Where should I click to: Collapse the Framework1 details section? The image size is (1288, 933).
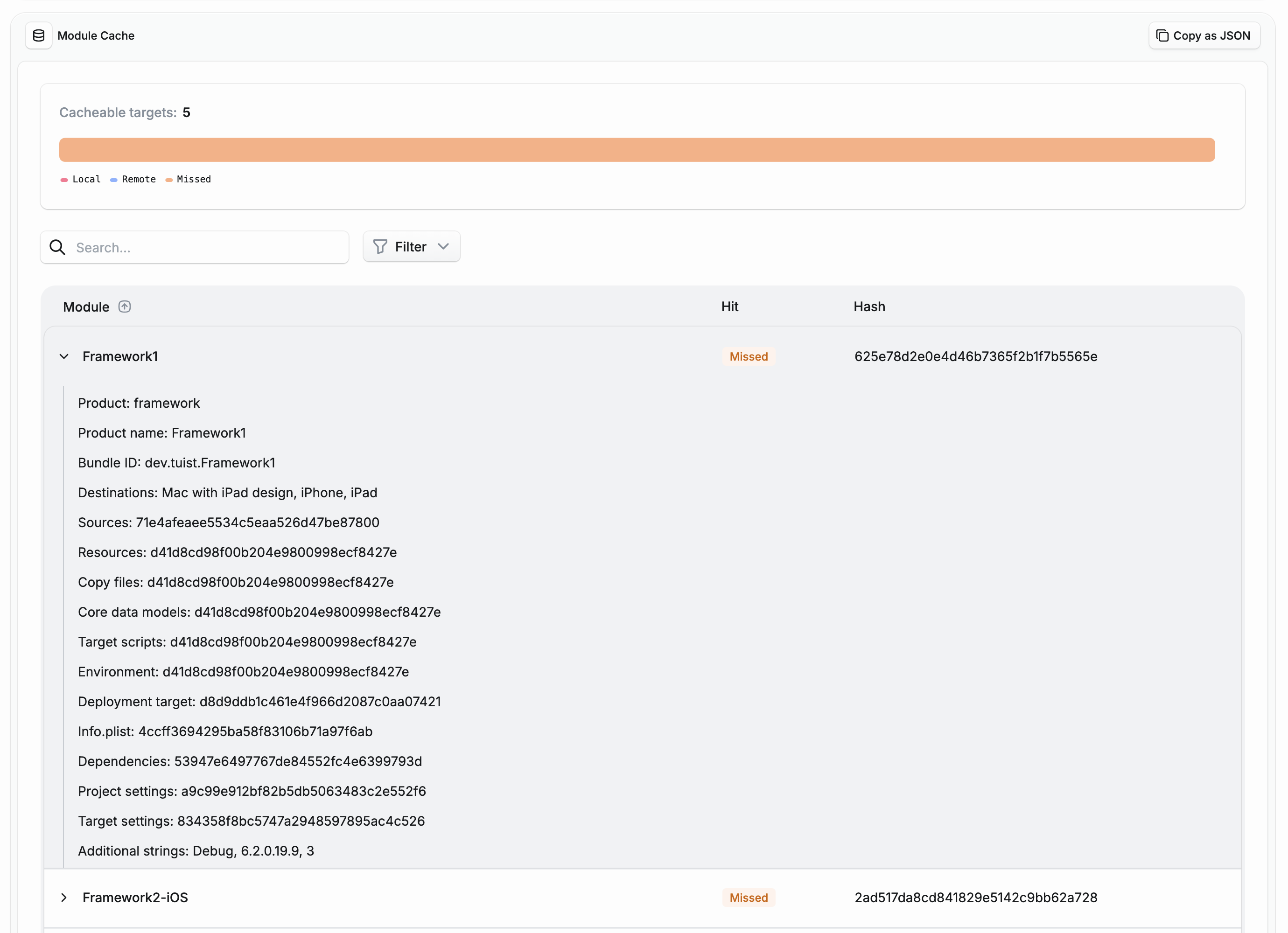point(63,356)
